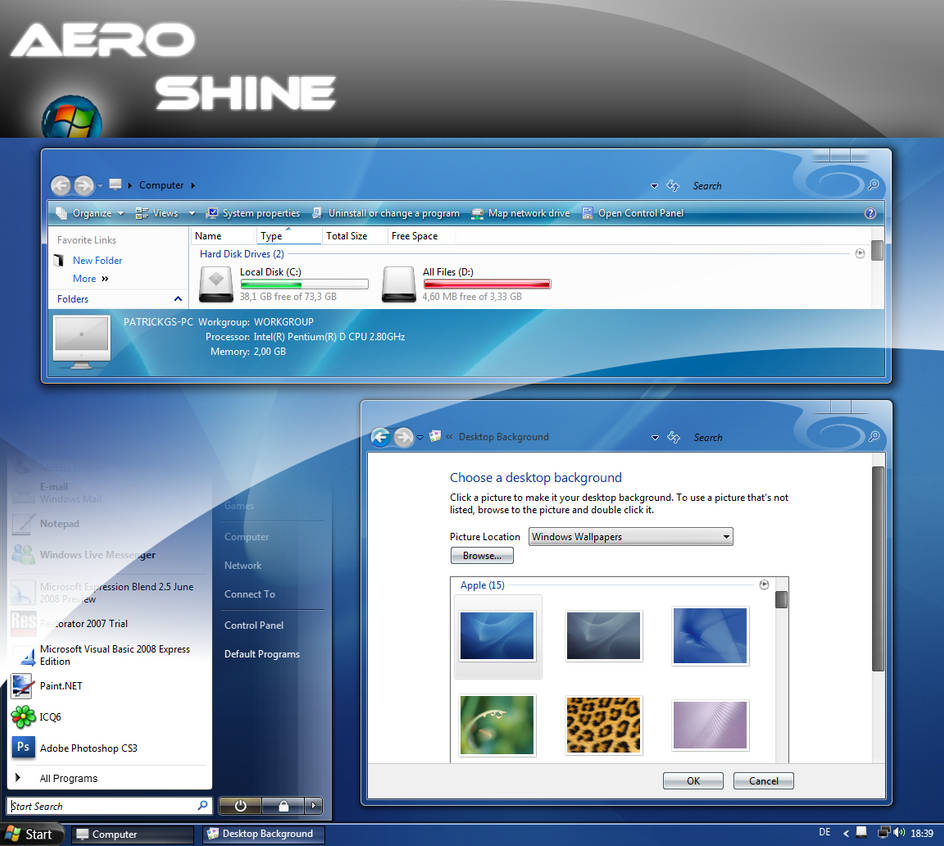Click the network icon in system tray
Viewport: 944px width, 846px height.
[x=883, y=832]
